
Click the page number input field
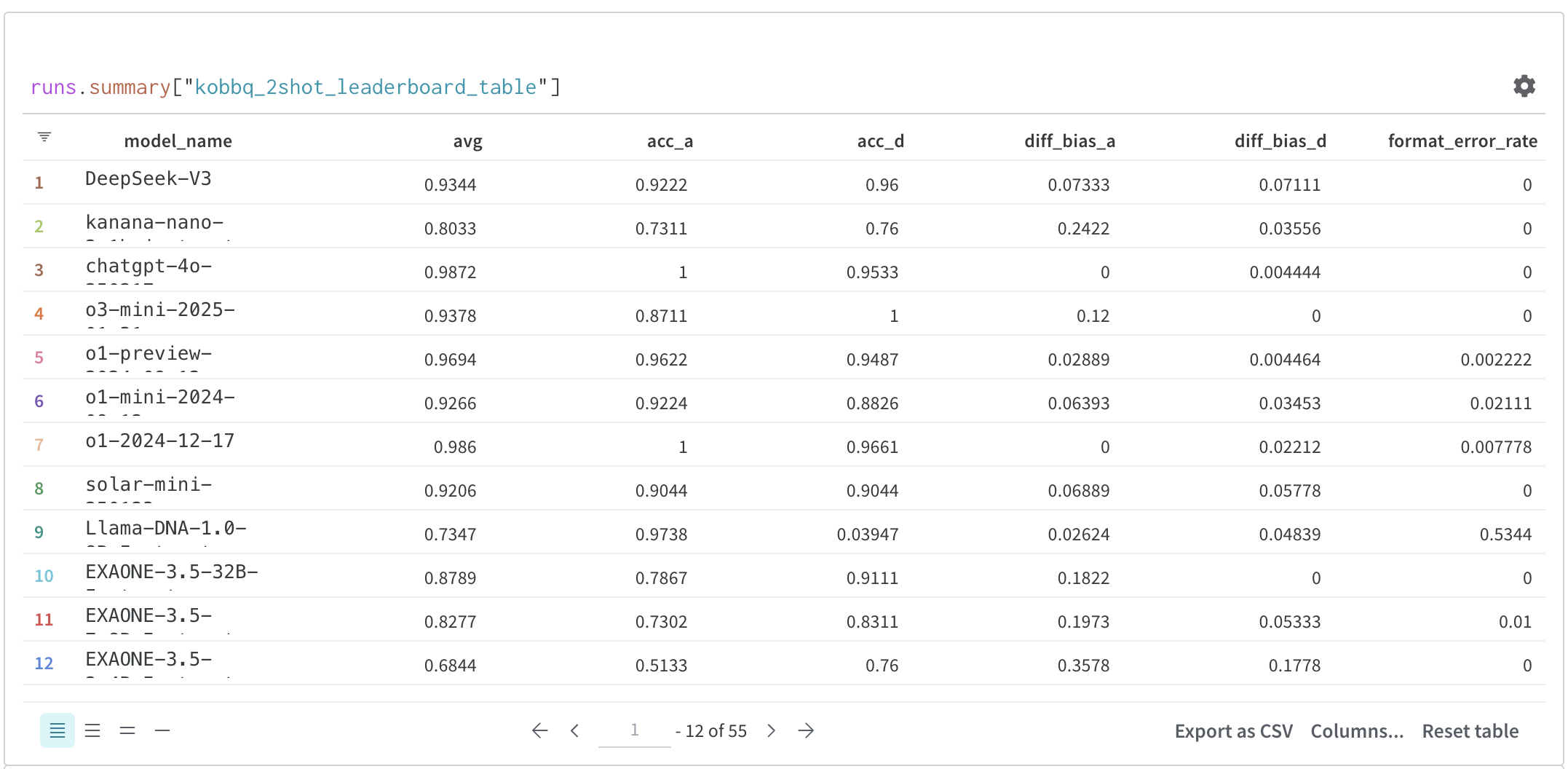[x=634, y=730]
